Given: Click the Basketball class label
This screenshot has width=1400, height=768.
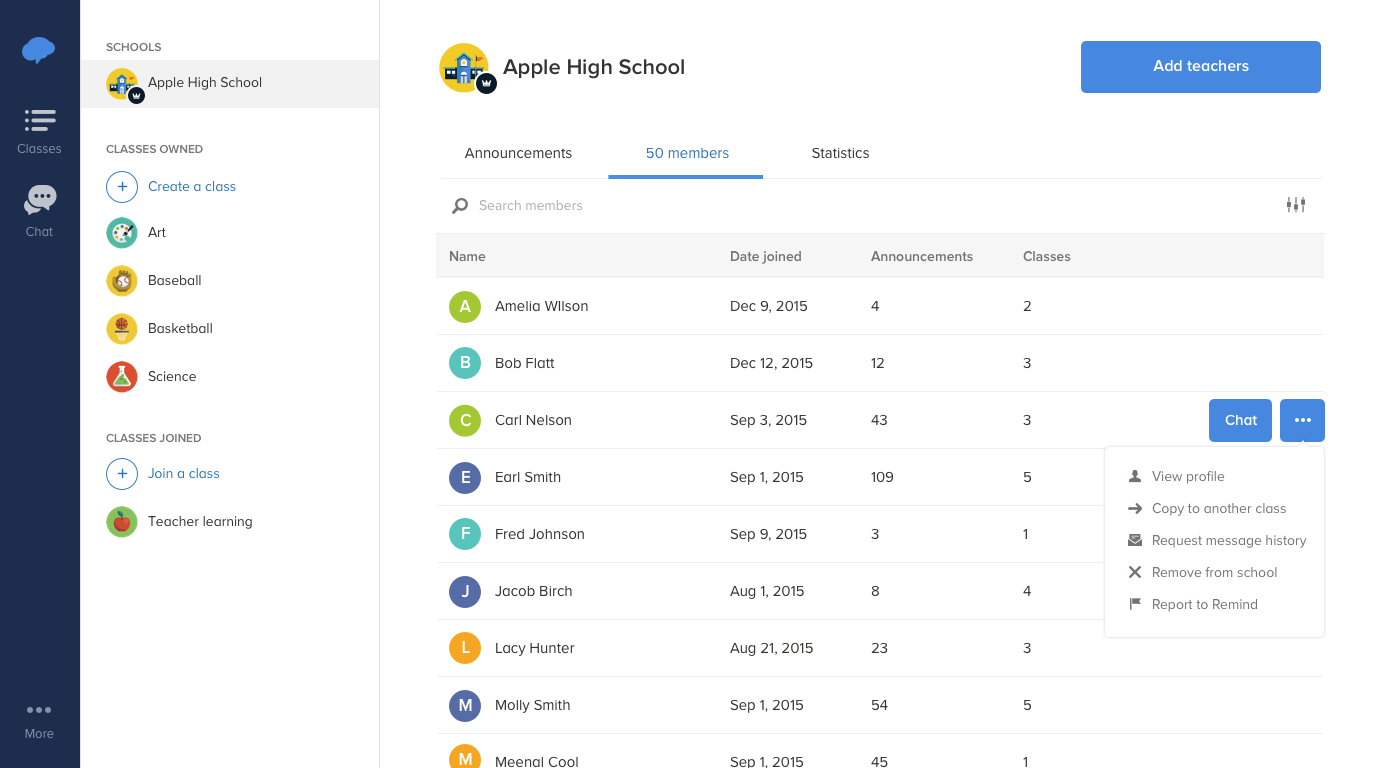Looking at the screenshot, I should click(180, 328).
